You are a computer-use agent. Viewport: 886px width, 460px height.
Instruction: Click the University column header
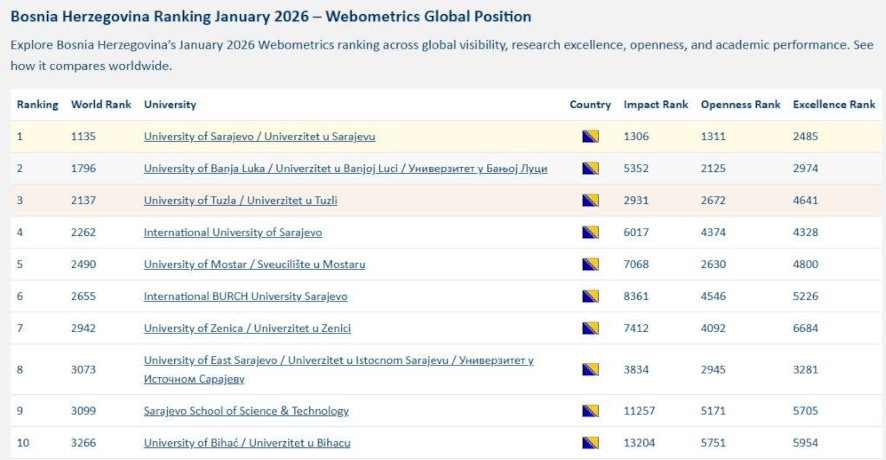click(x=170, y=105)
